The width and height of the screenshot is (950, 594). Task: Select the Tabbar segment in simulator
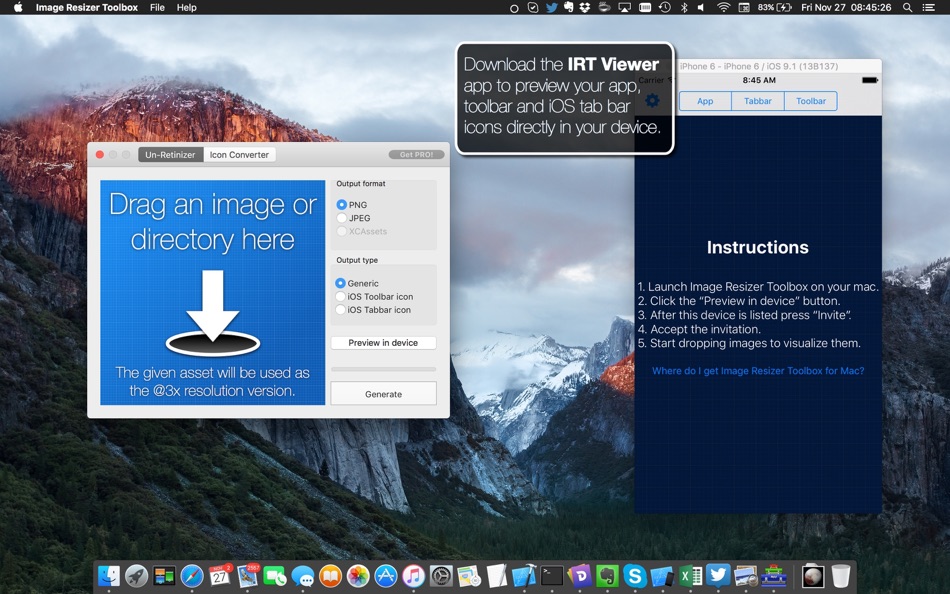pos(757,101)
